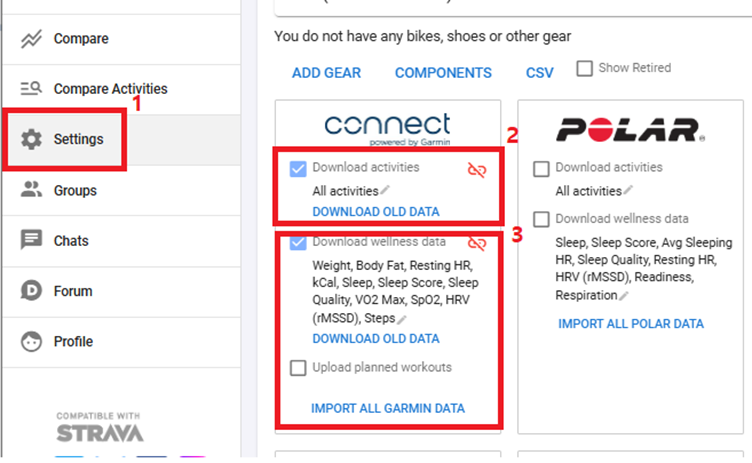Click the Profile face icon
The image size is (752, 463).
32,341
